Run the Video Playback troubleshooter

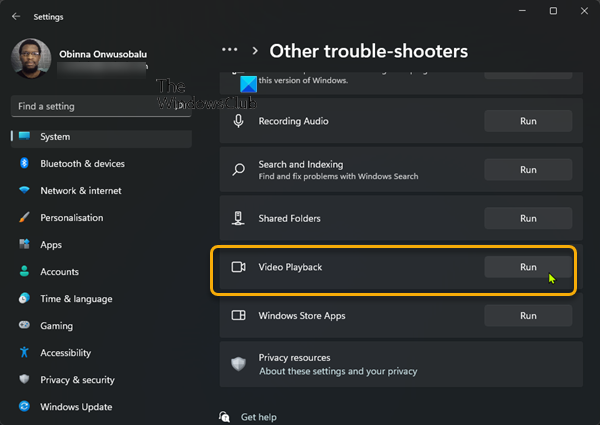[528, 267]
